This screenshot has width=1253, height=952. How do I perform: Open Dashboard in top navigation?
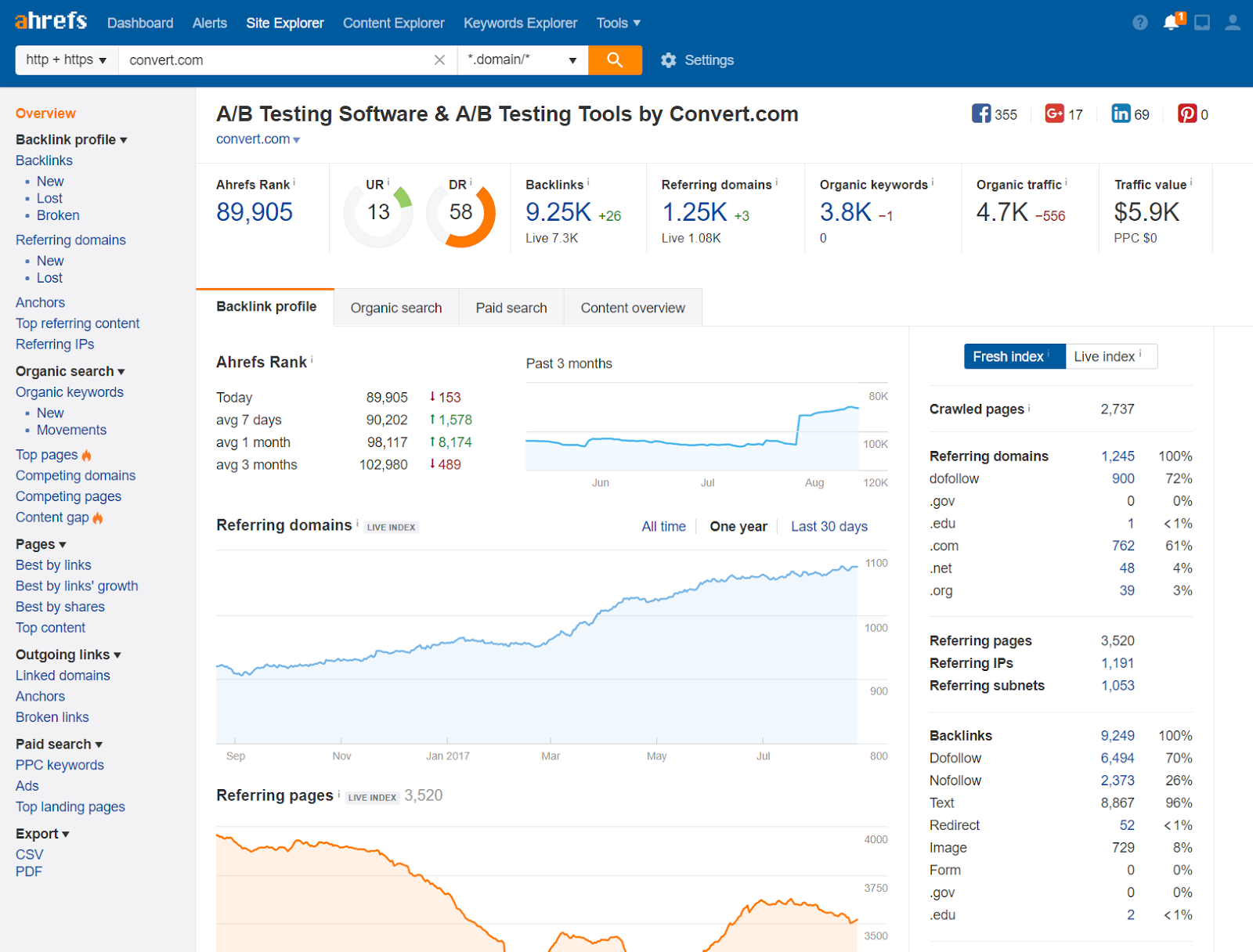(140, 23)
